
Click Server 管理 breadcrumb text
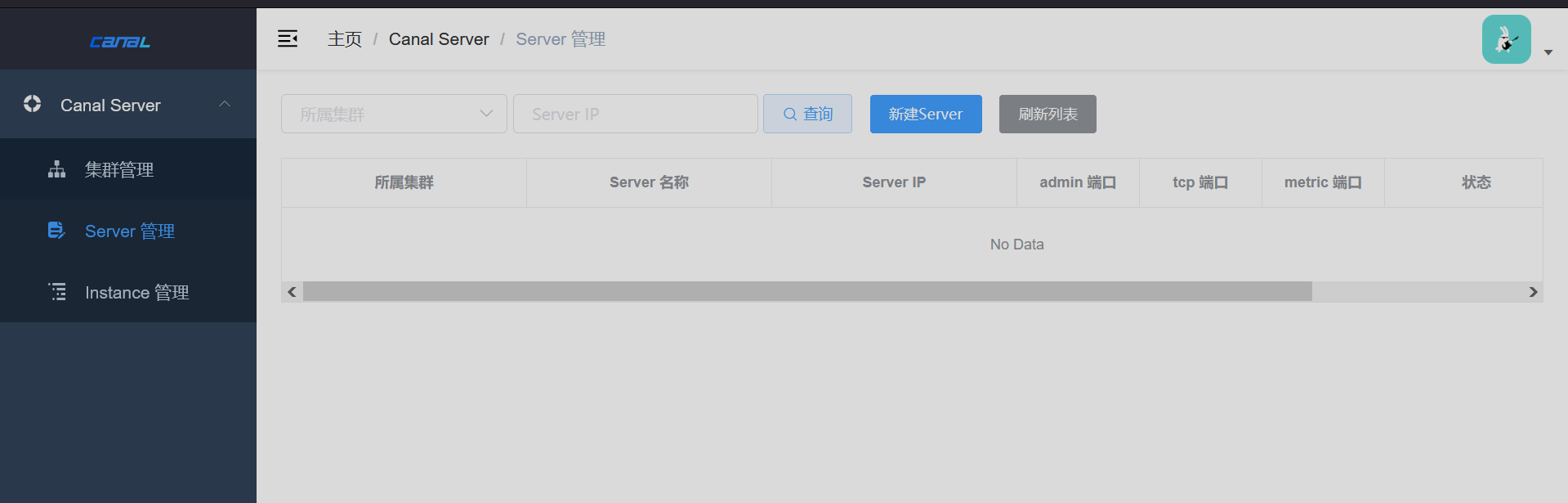click(561, 39)
